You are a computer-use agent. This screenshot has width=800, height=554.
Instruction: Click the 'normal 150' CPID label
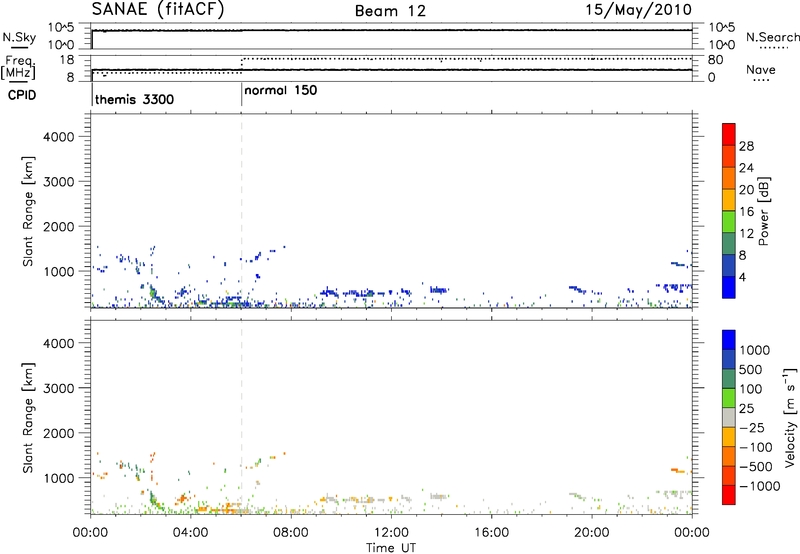281,90
